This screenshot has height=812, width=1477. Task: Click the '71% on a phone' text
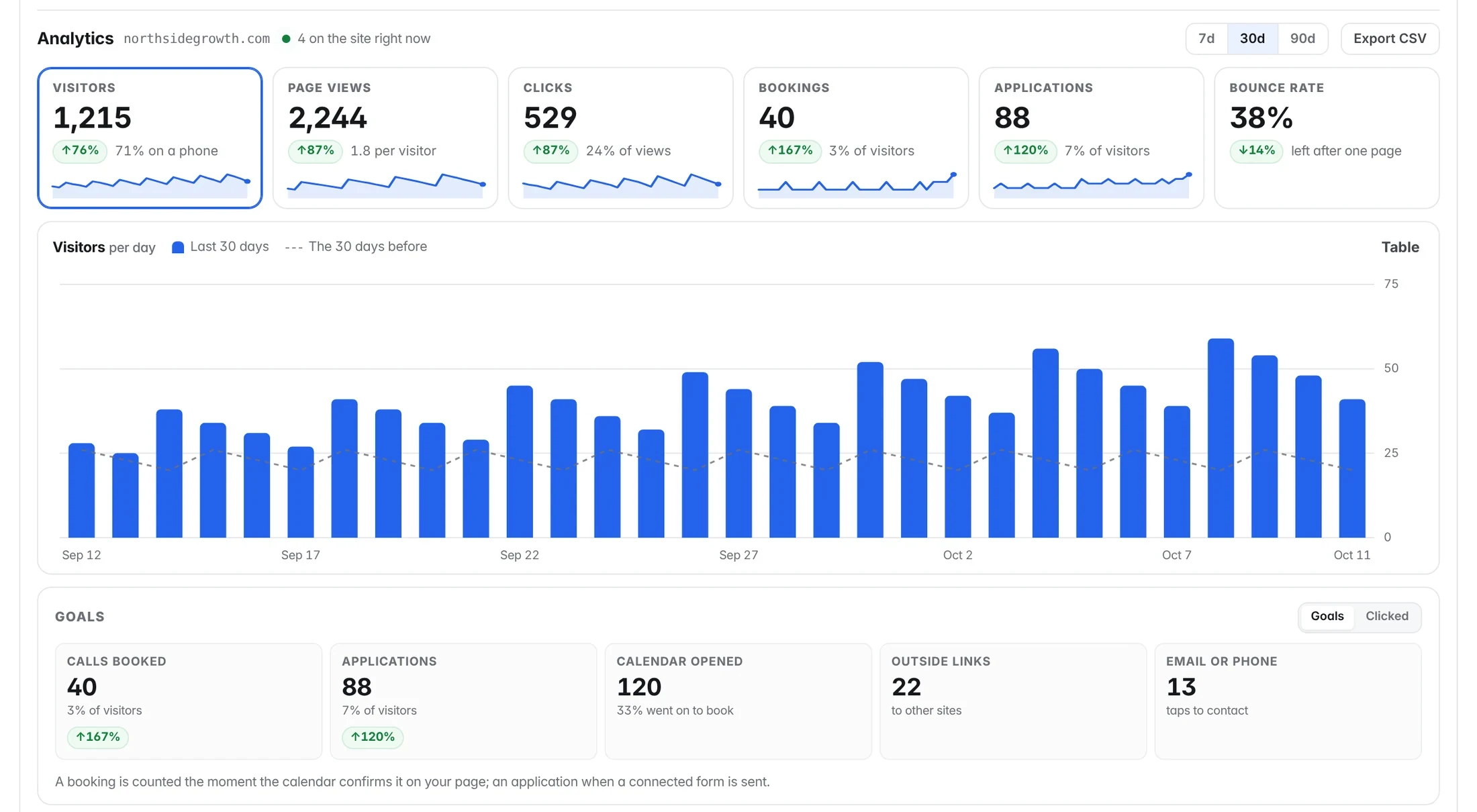coord(166,151)
